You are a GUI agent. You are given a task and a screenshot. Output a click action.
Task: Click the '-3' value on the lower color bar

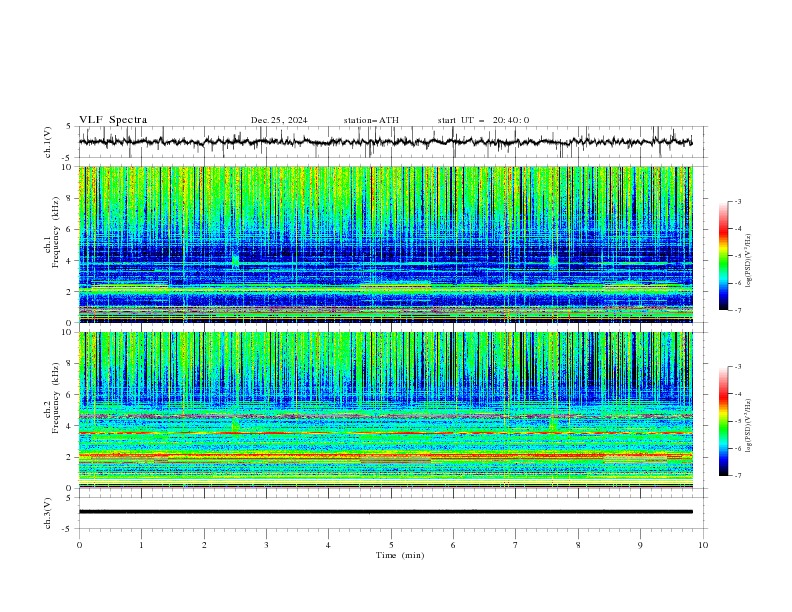(737, 367)
